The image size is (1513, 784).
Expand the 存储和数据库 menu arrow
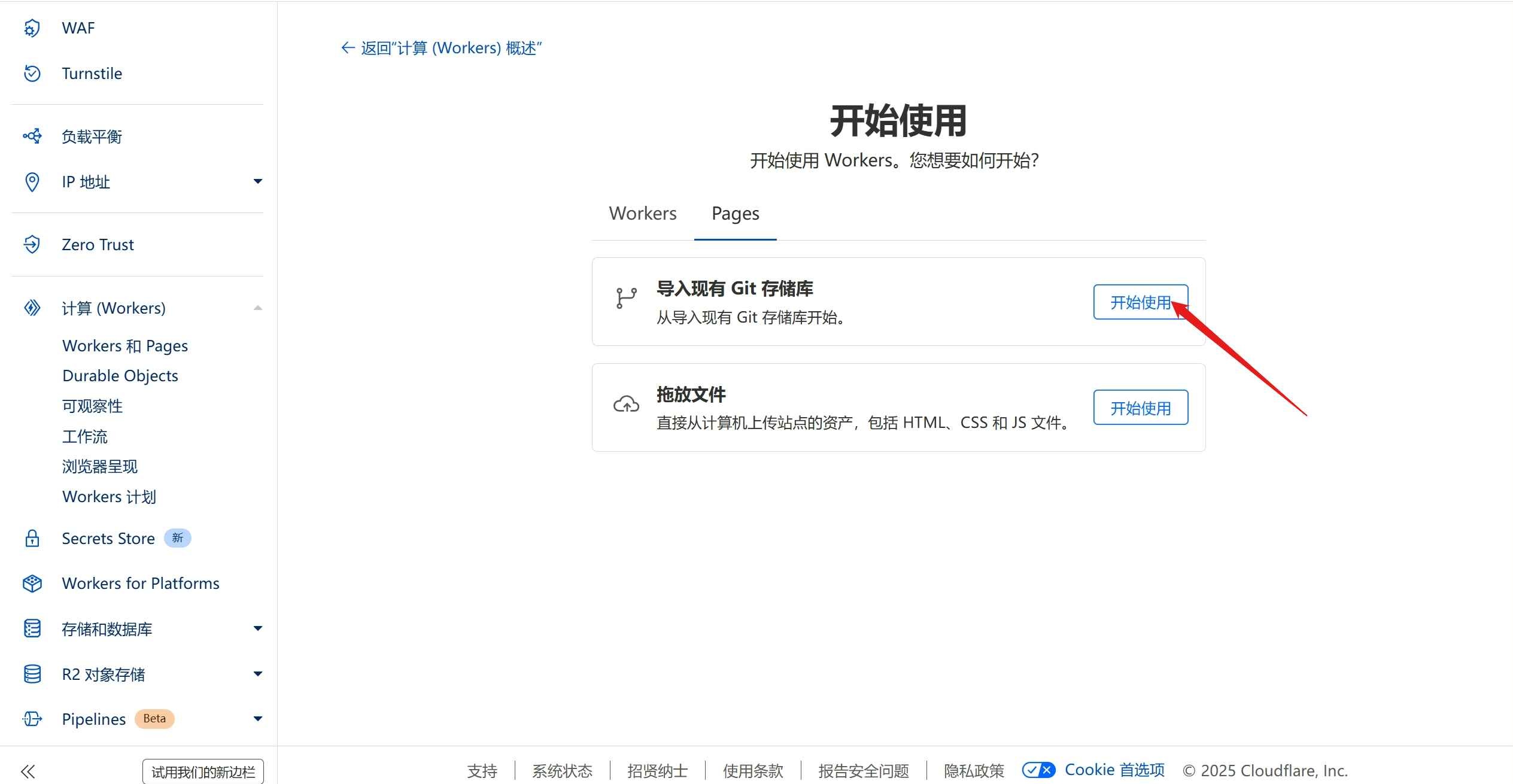[x=258, y=628]
